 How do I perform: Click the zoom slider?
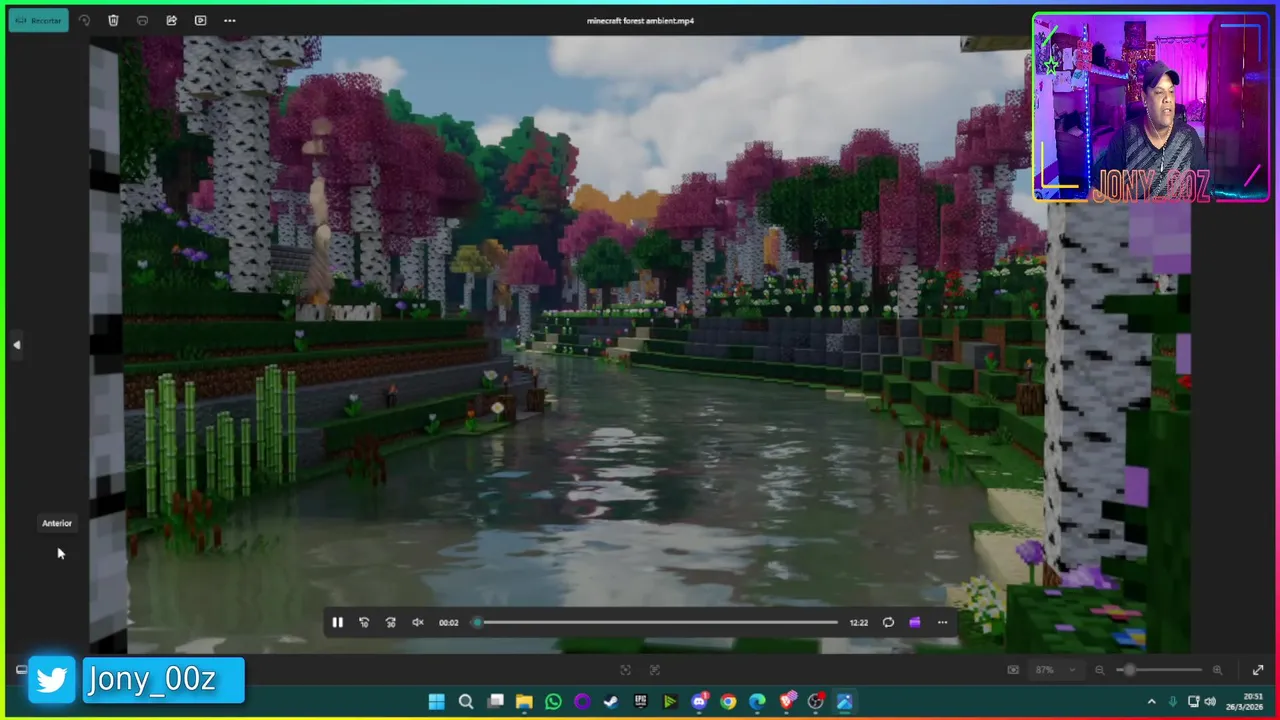click(x=1160, y=670)
